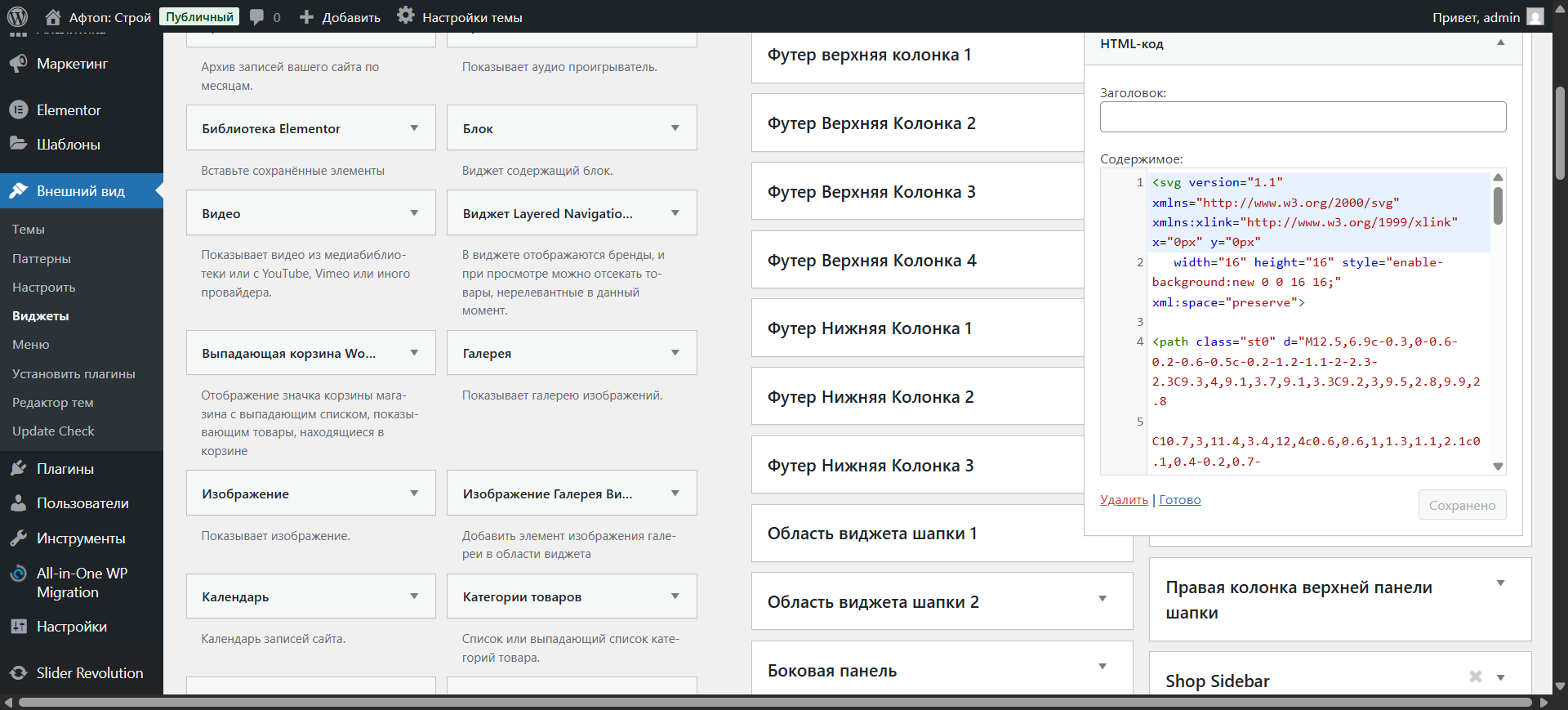Image resolution: width=1568 pixels, height=710 pixels.
Task: Expand the Галерея widget dropdown
Action: (675, 353)
